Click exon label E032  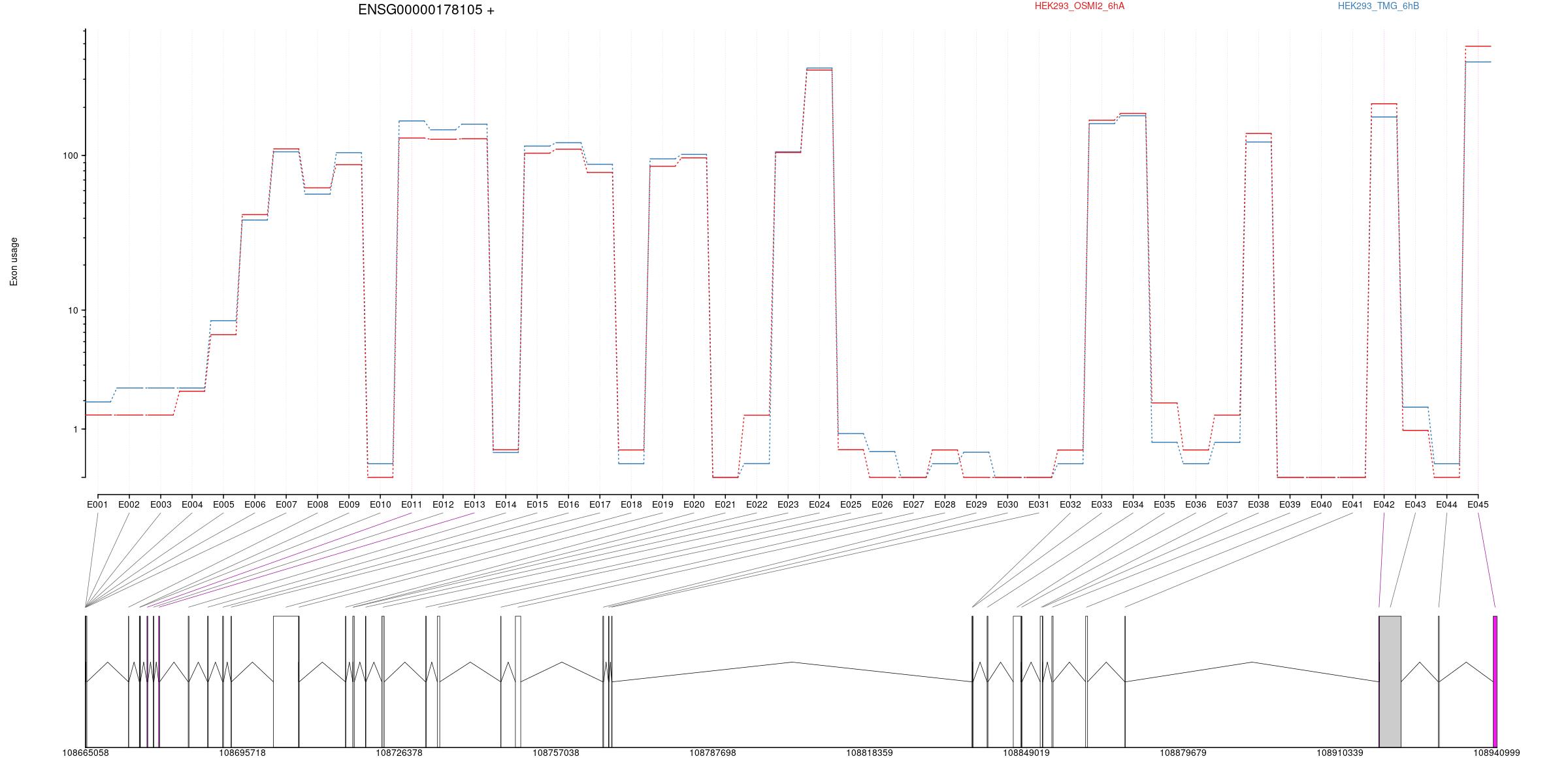(x=1070, y=504)
